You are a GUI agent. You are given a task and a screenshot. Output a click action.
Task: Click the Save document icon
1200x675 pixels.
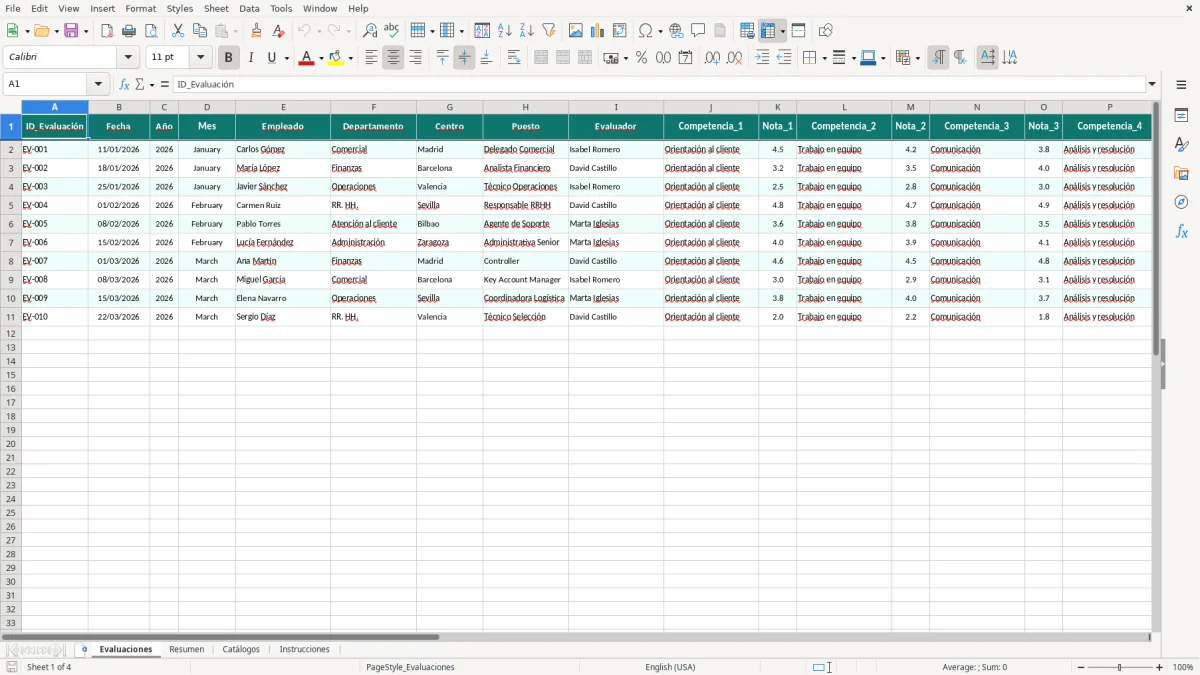pyautogui.click(x=71, y=31)
